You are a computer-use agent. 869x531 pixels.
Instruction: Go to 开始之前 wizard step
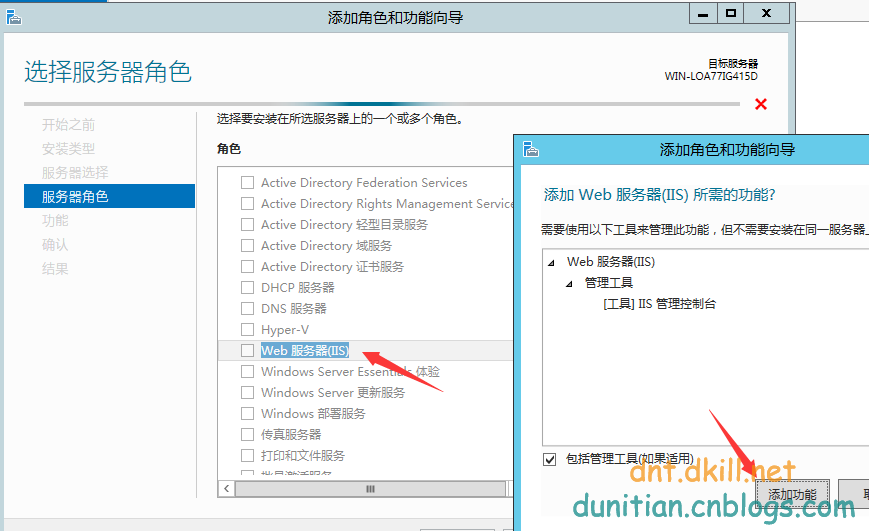coord(68,125)
